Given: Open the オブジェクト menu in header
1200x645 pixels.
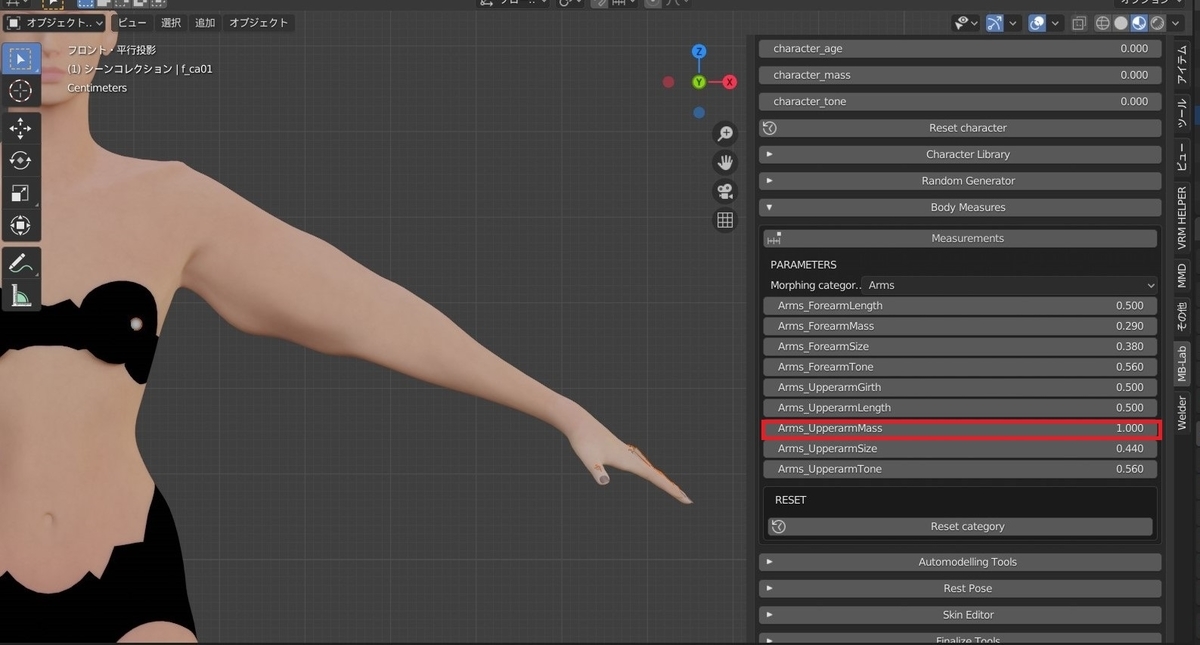Looking at the screenshot, I should click(x=258, y=22).
